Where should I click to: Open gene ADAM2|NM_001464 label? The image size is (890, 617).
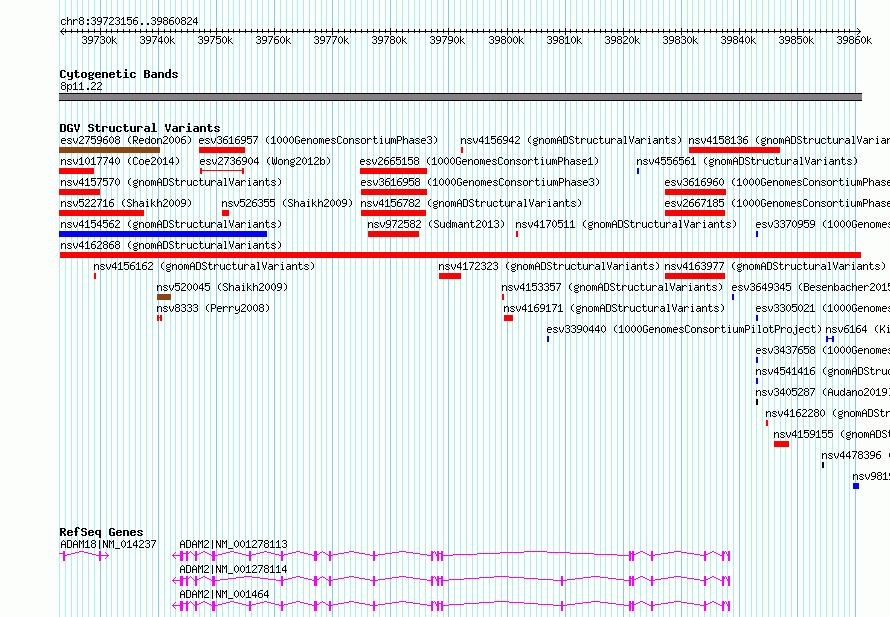coord(224,594)
